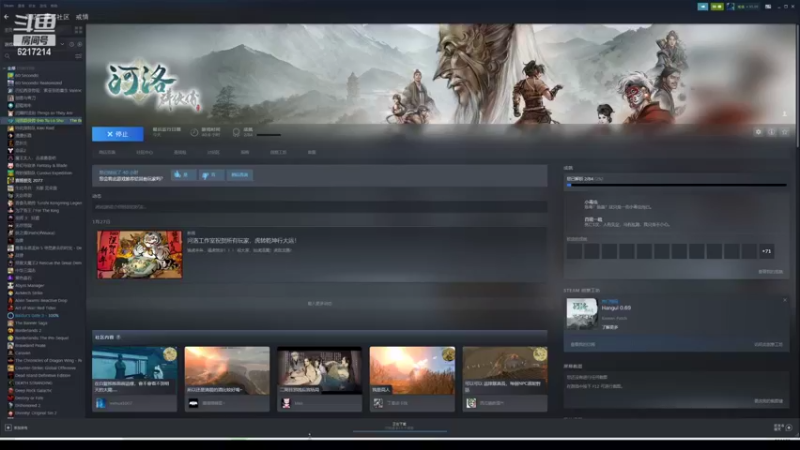Open Friends & Chat icon at bottom-right
This screenshot has width=800, height=450.
789,427
